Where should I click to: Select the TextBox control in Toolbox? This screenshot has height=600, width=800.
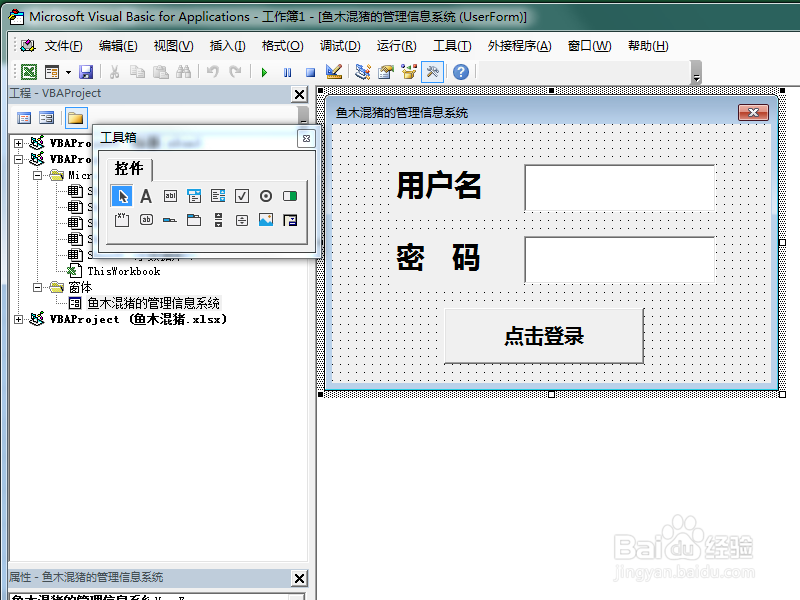170,196
